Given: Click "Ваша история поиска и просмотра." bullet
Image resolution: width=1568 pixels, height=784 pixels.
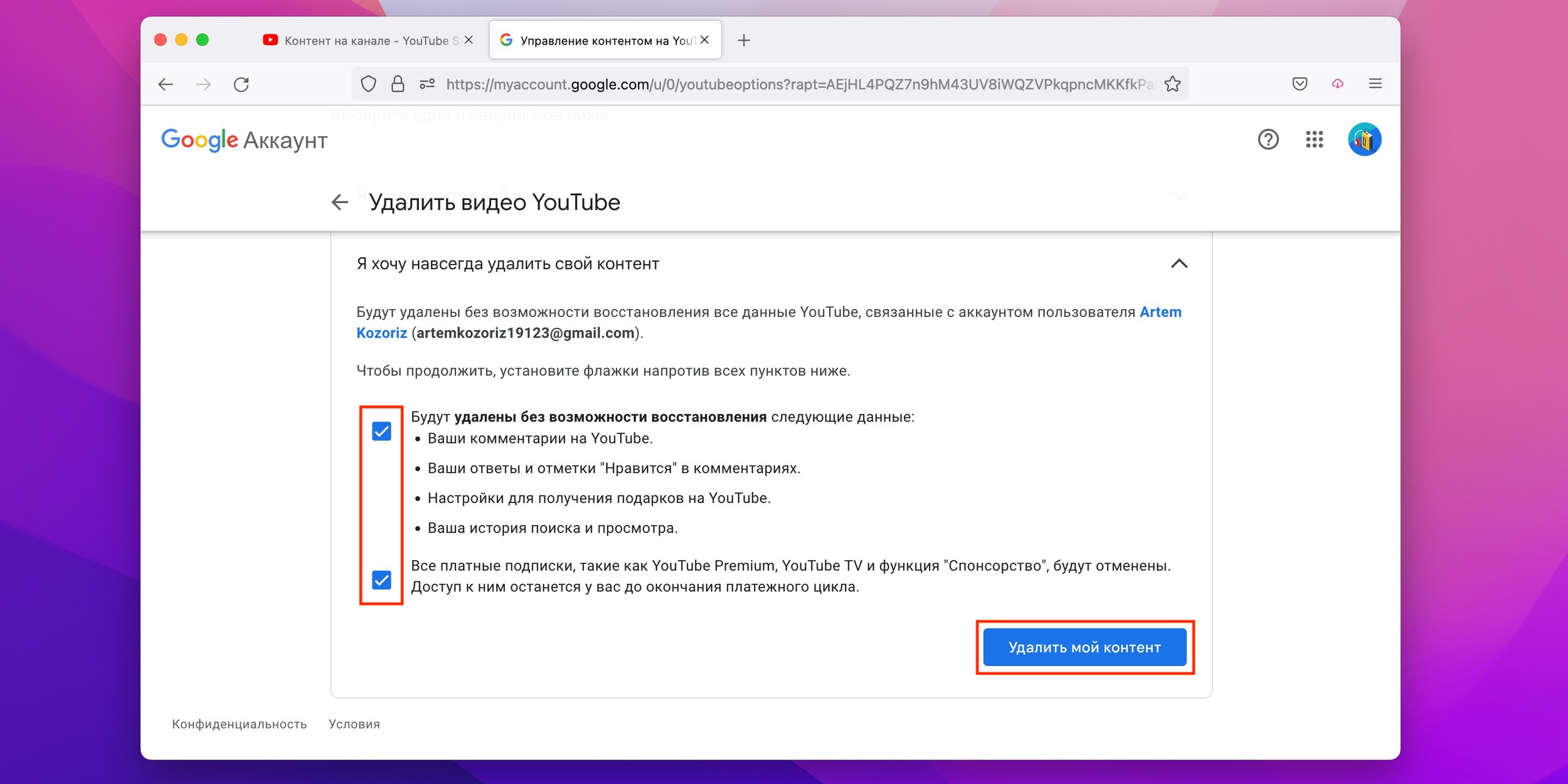Looking at the screenshot, I should tap(553, 528).
